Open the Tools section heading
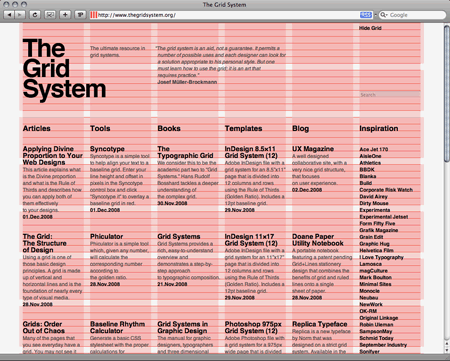450x361 pixels. [x=100, y=128]
